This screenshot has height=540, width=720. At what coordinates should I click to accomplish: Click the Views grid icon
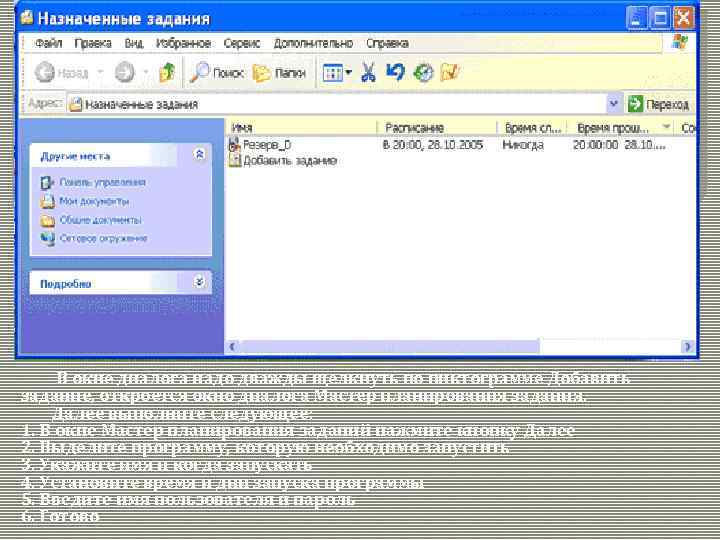coord(332,73)
